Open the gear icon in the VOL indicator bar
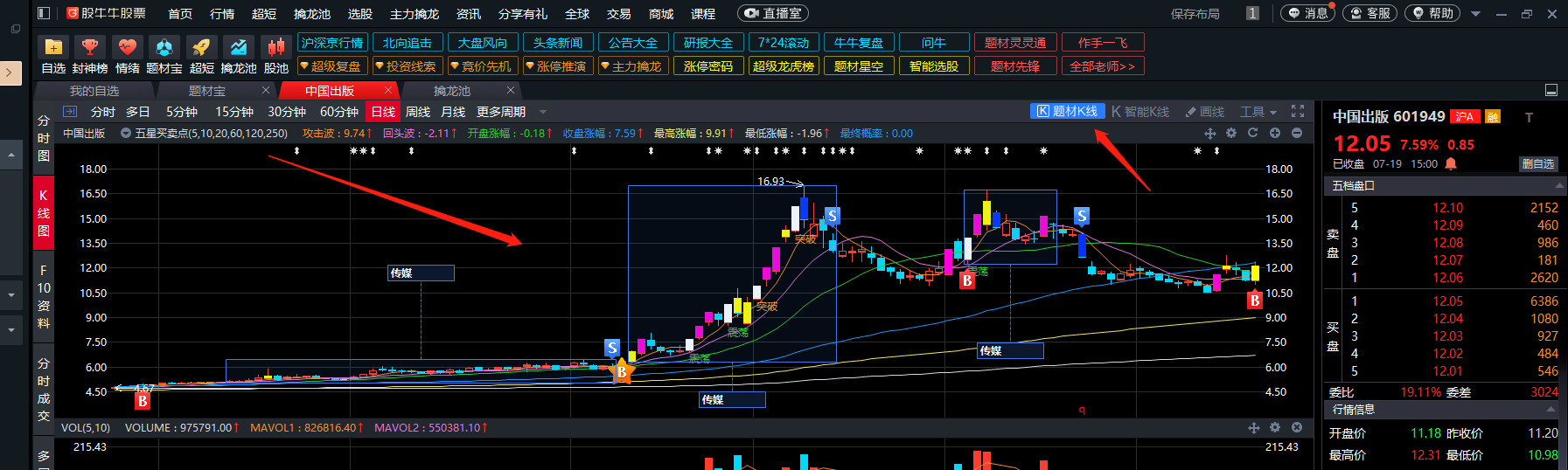Viewport: 1568px width, 470px height. coord(1275,427)
